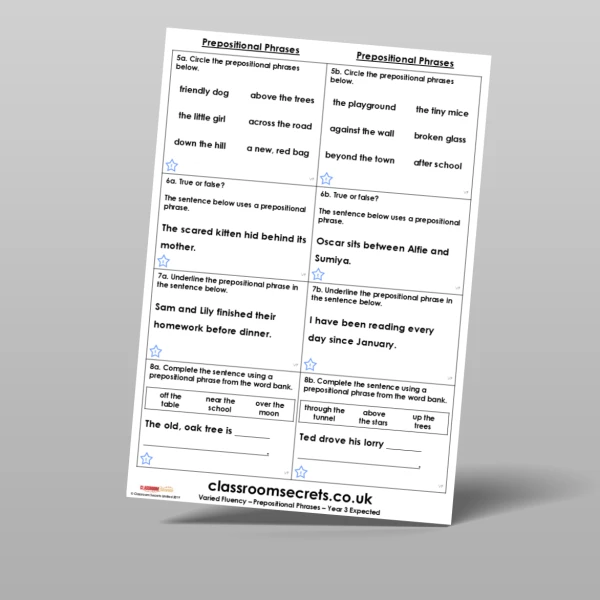Select the phrase "beyond the town"

pyautogui.click(x=360, y=157)
